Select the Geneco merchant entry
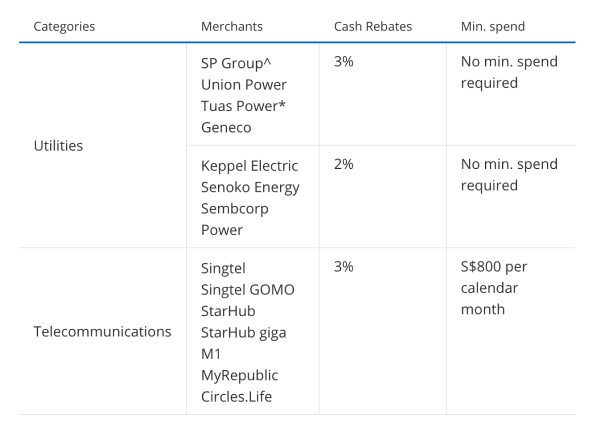Screen dimensions: 601x427 tap(226, 128)
